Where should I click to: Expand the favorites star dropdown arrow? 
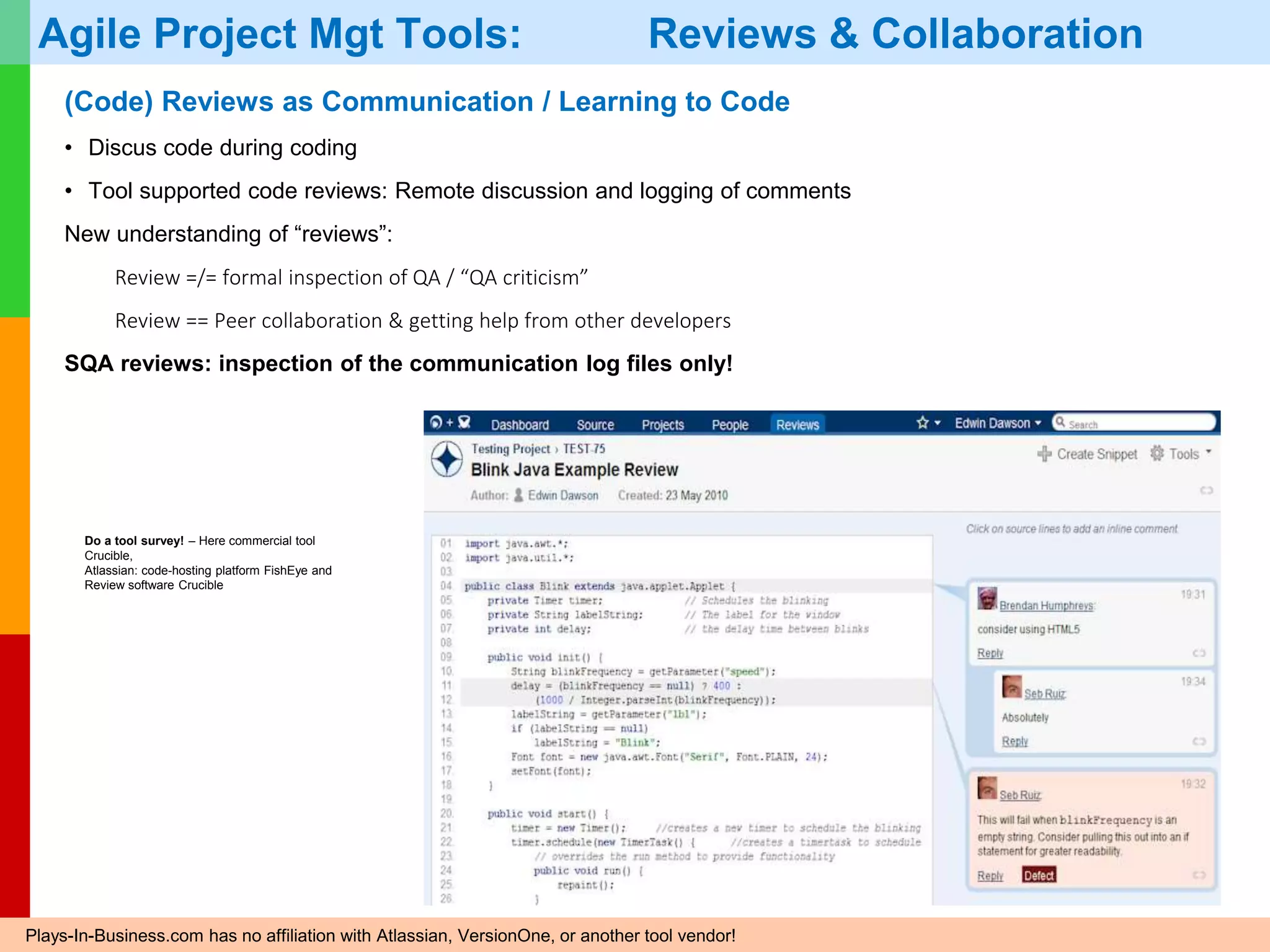point(938,423)
